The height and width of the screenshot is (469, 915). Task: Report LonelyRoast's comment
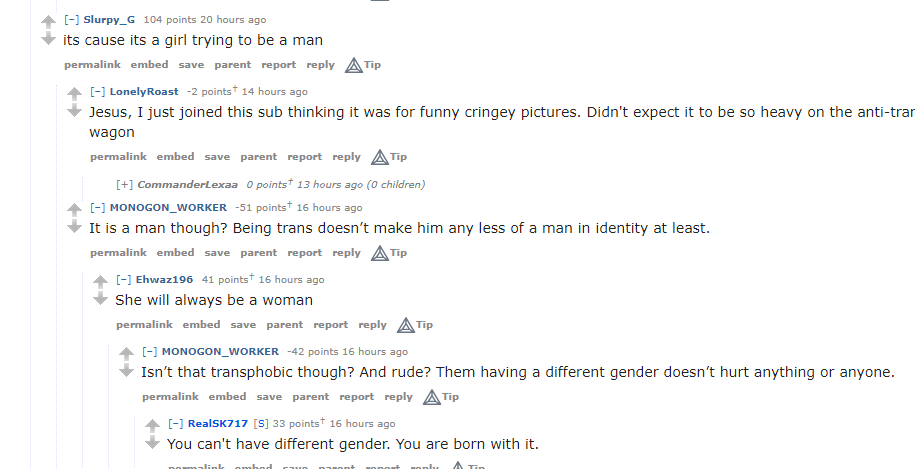tap(305, 157)
